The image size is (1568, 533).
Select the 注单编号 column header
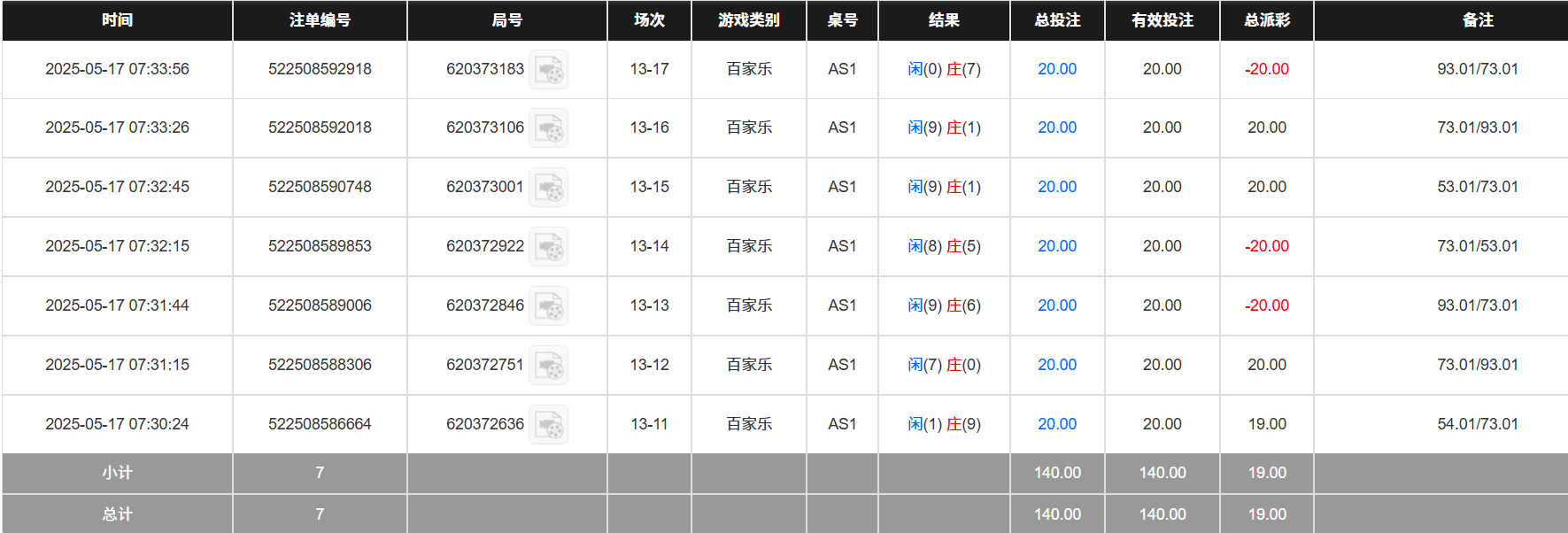(320, 20)
